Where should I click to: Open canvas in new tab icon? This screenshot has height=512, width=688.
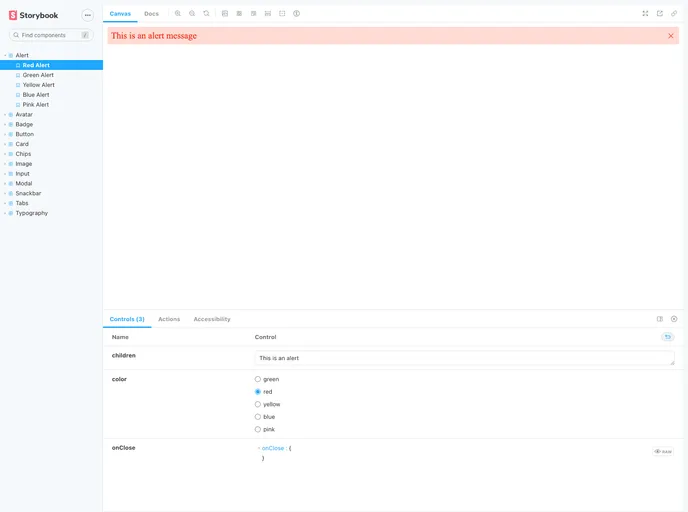[660, 13]
